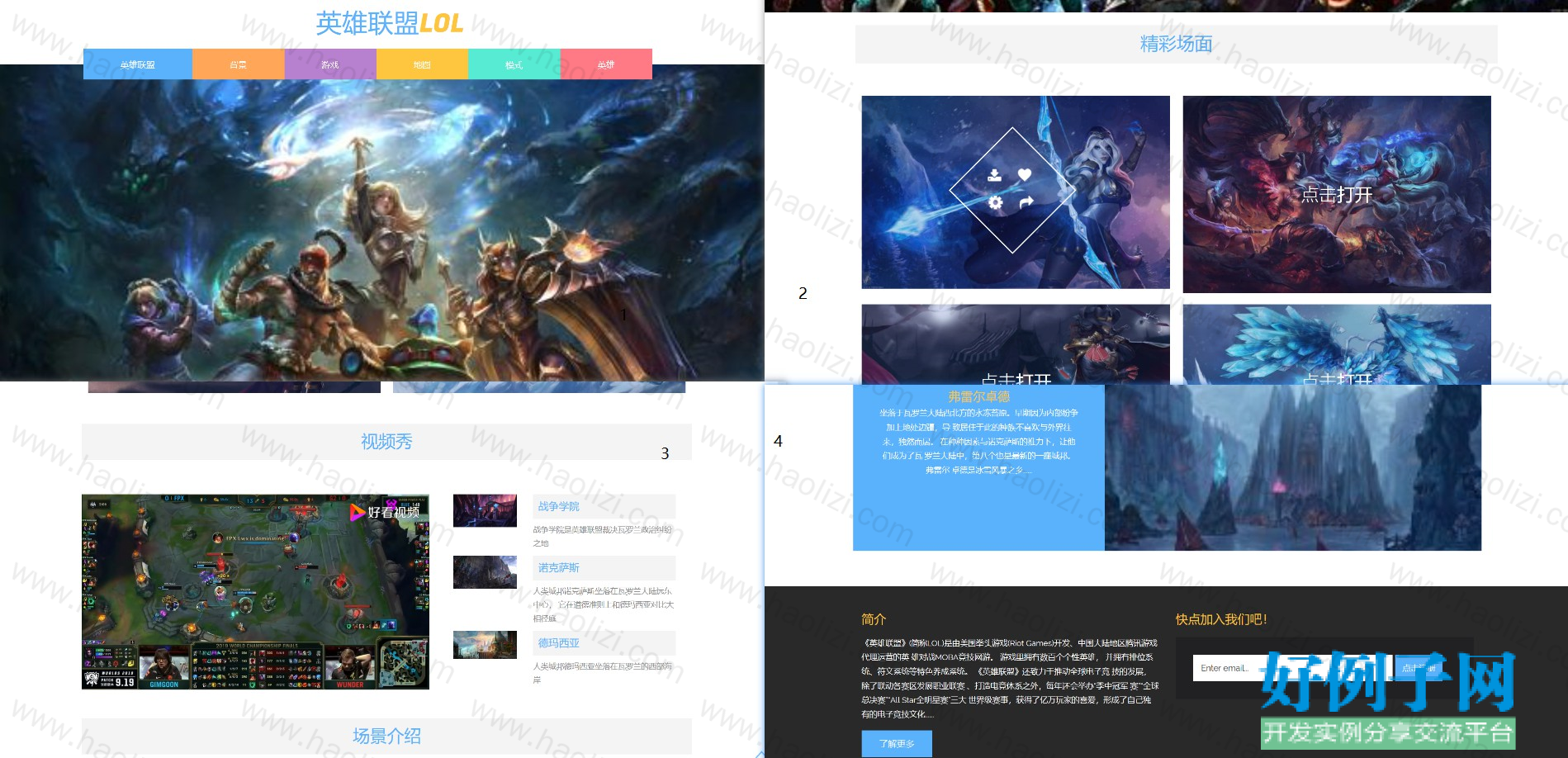Viewport: 1568px width, 758px height.
Task: Click the 弗雷尔卓德 scene landscape image
Action: (x=1293, y=467)
